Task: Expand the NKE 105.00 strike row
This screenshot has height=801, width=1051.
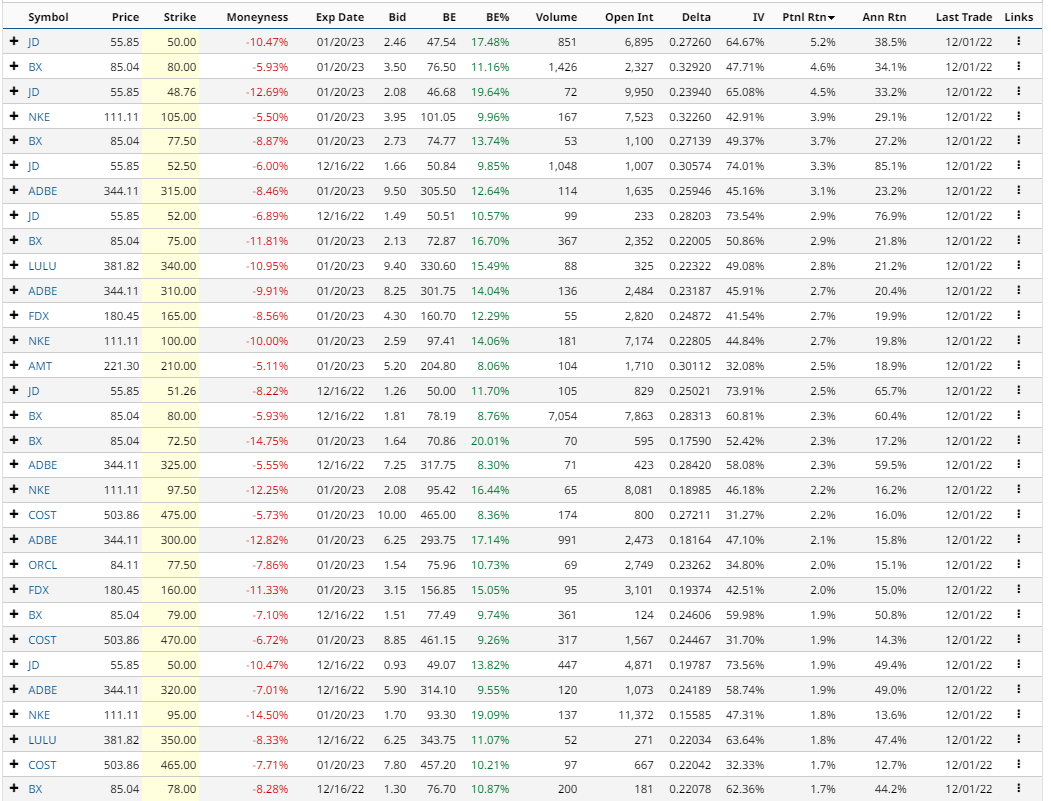Action: pyautogui.click(x=13, y=117)
